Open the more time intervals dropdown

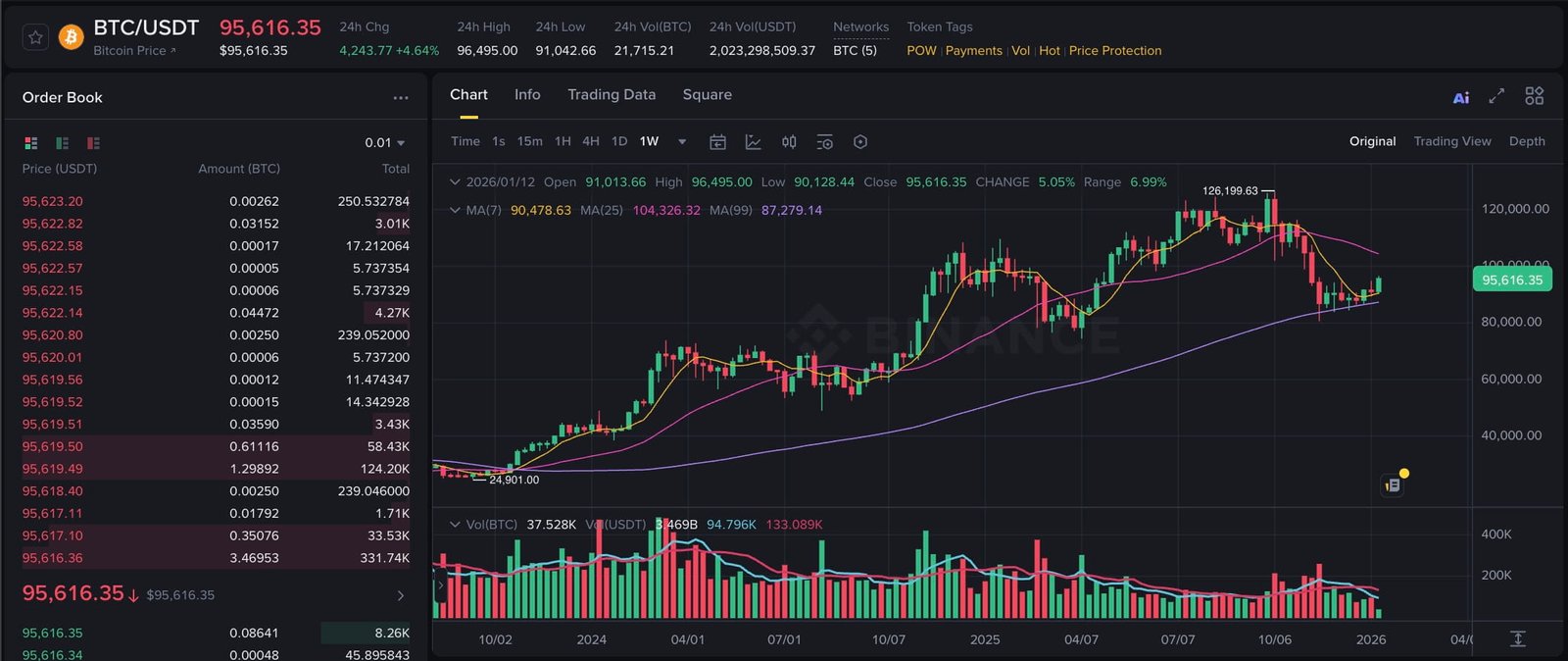tap(682, 142)
